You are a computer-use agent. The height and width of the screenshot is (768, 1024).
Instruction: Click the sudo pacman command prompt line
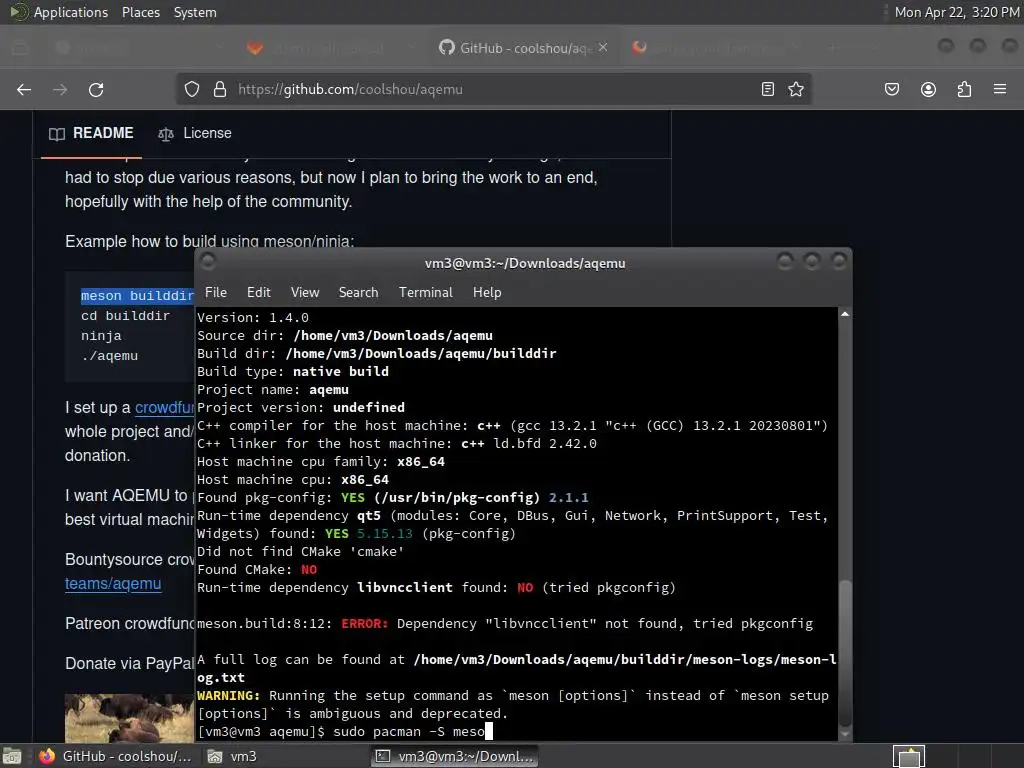(345, 731)
